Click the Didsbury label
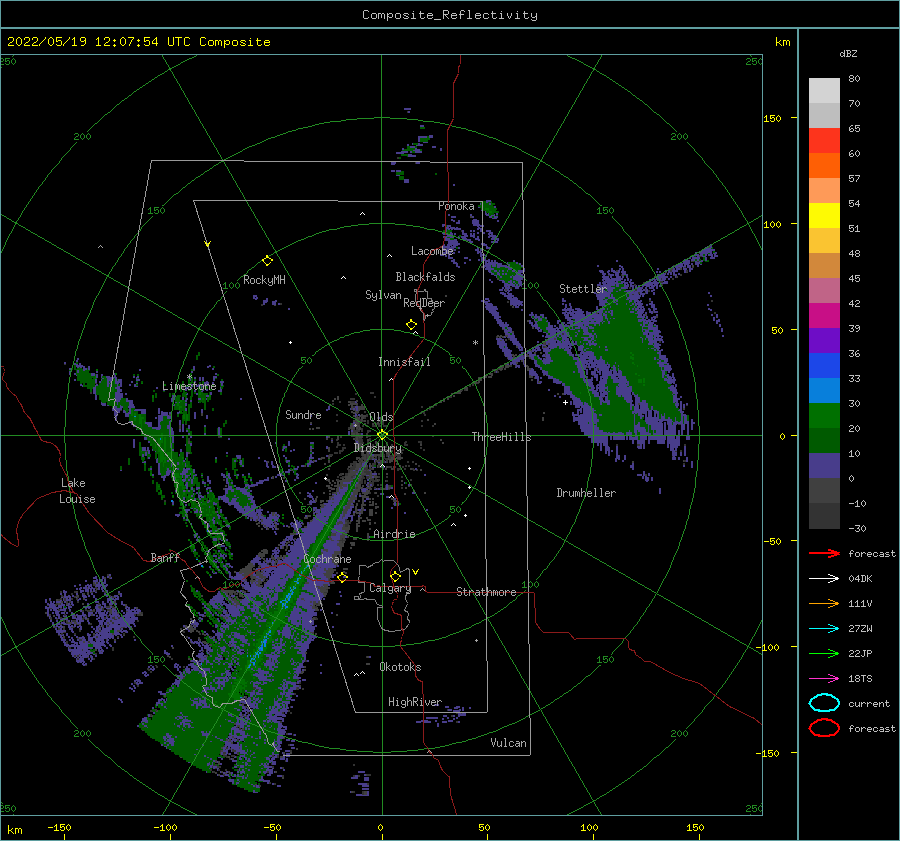The height and width of the screenshot is (841, 900). click(378, 448)
